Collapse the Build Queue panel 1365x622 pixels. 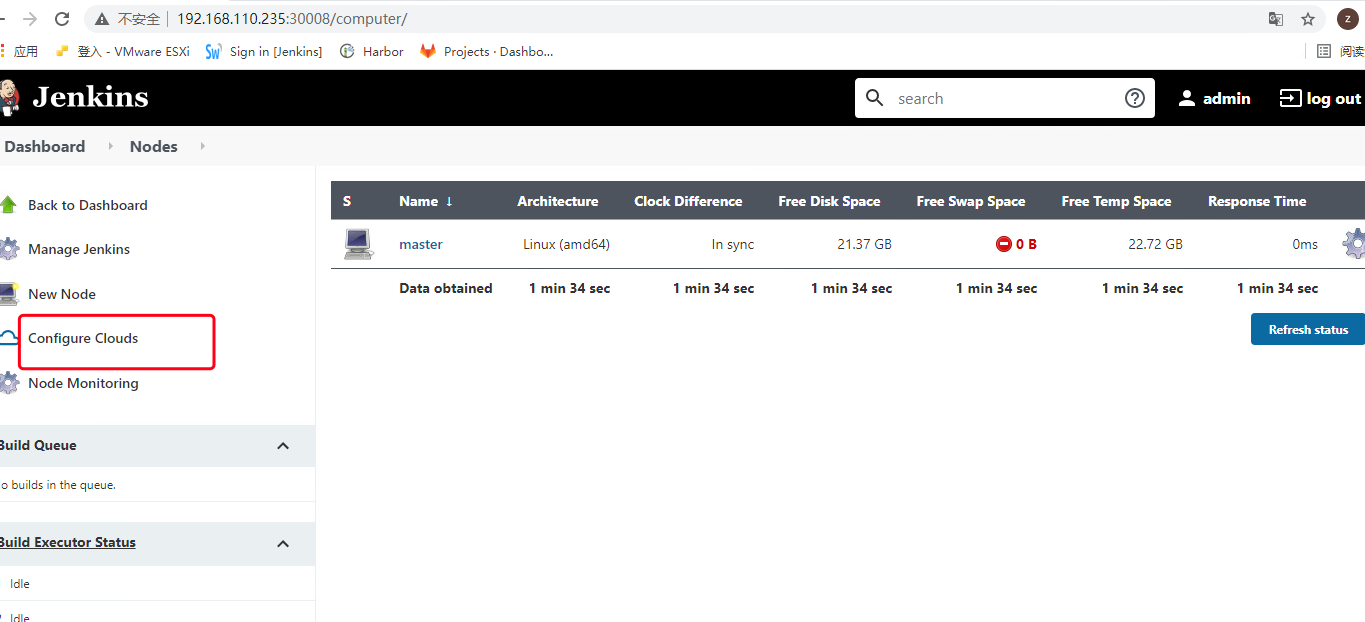coord(283,446)
